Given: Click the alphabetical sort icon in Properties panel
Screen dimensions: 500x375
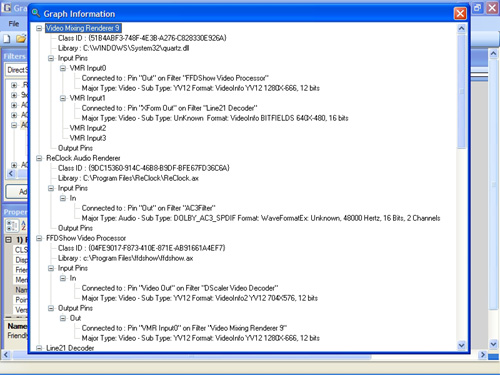Looking at the screenshot, I should [23, 225].
